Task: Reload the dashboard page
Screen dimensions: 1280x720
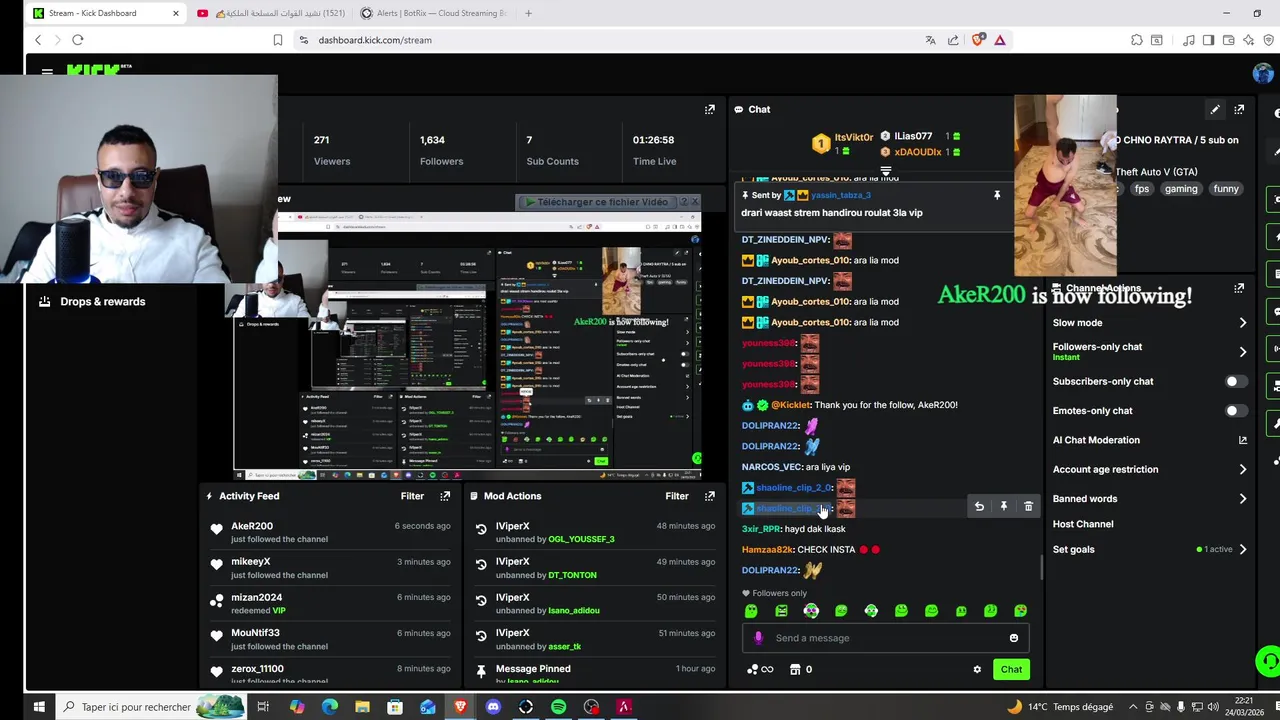Action: pyautogui.click(x=78, y=40)
